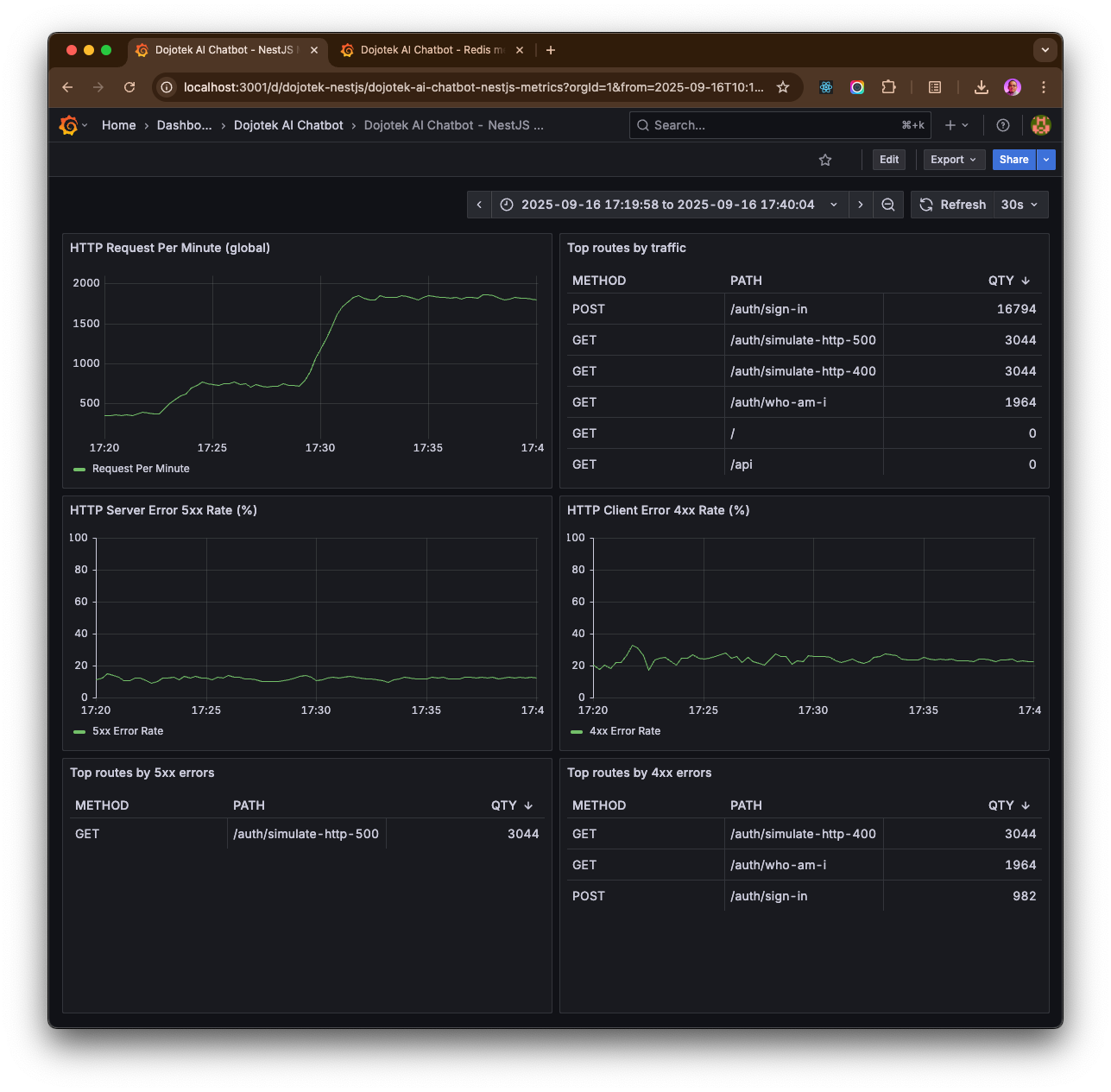Shift time range backward with left arrow

tap(479, 205)
